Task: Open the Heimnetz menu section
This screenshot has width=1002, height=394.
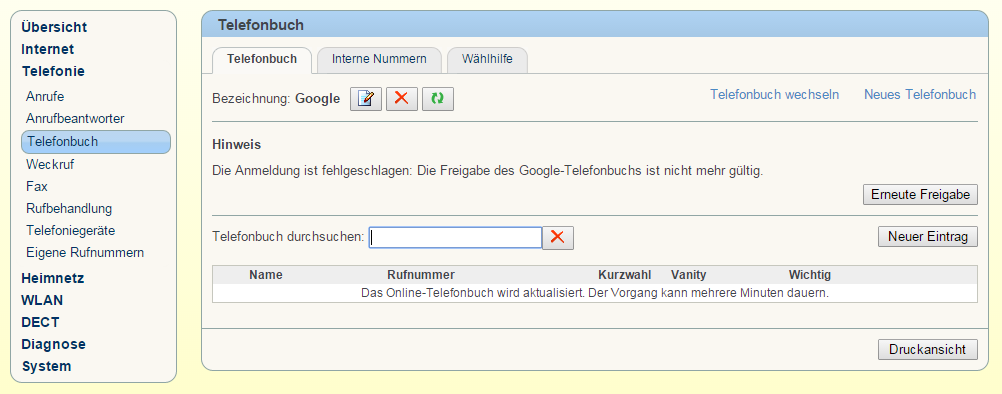Action: coord(52,278)
